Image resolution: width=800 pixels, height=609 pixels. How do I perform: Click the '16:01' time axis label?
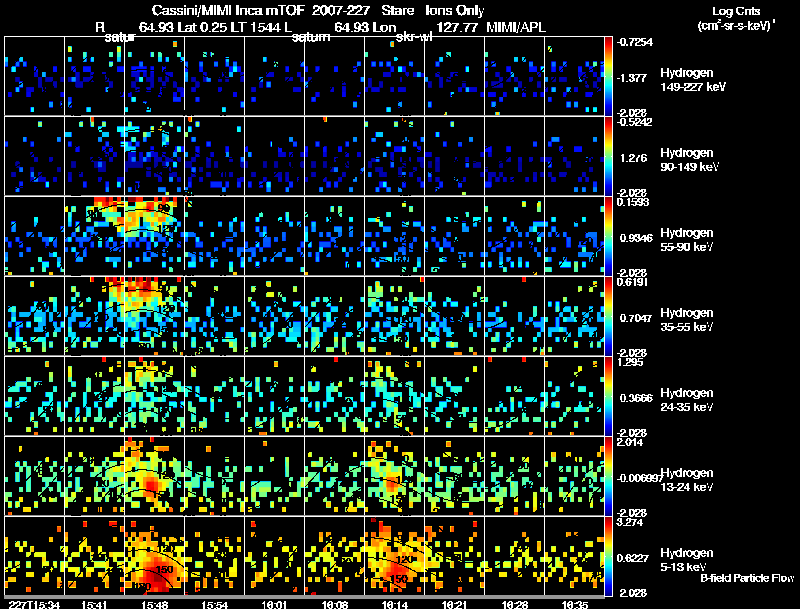(x=274, y=604)
